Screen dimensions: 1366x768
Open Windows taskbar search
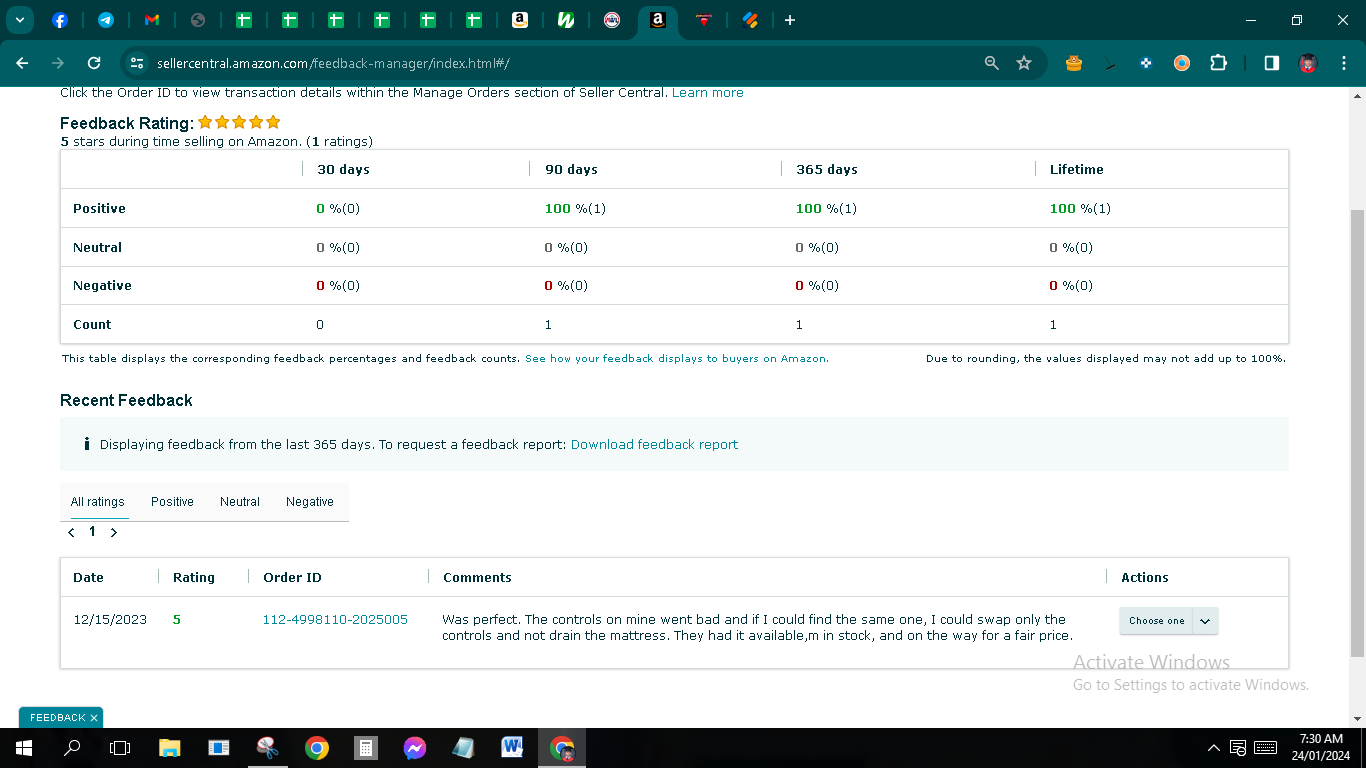pyautogui.click(x=72, y=747)
